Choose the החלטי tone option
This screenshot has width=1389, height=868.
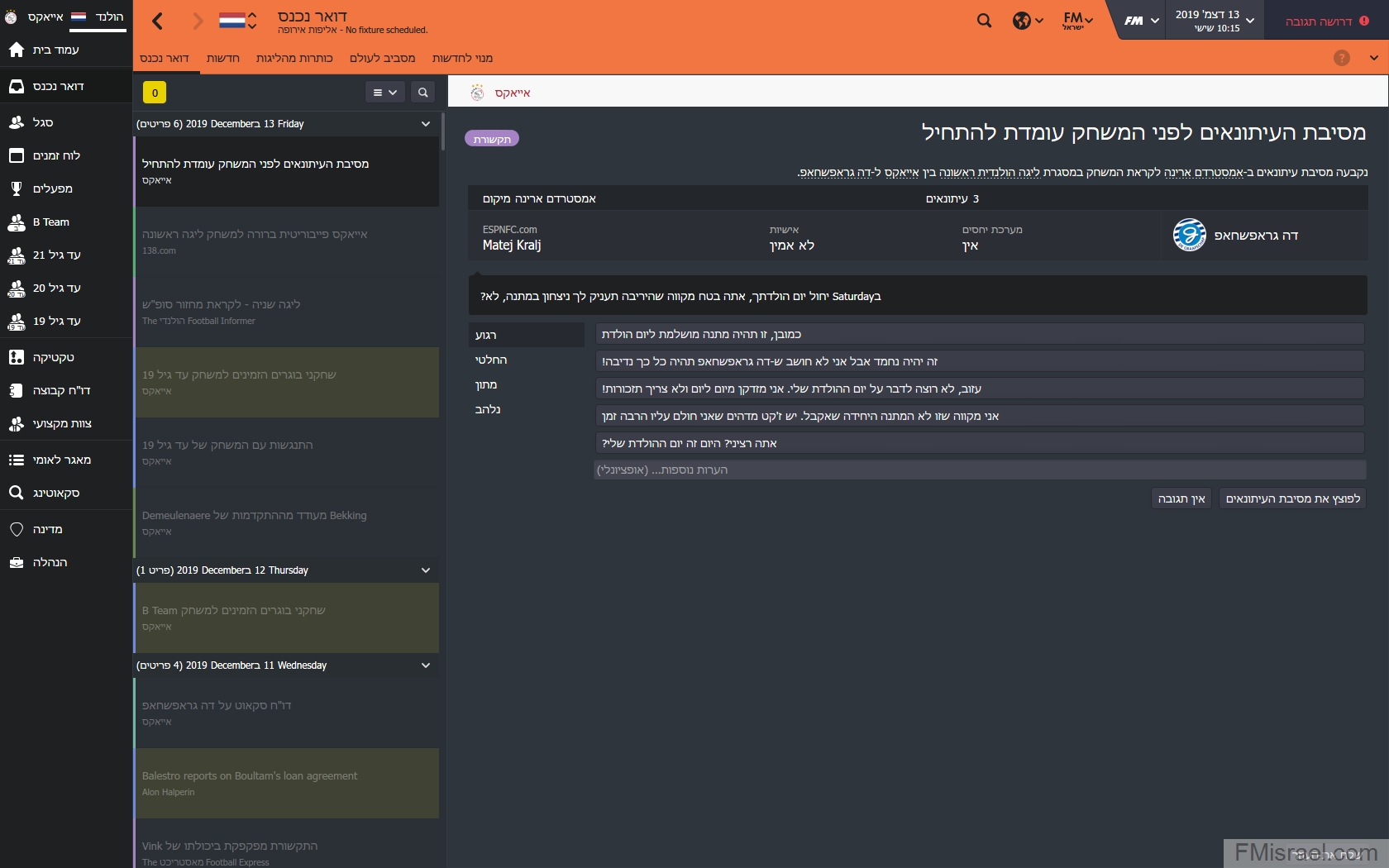(526, 360)
